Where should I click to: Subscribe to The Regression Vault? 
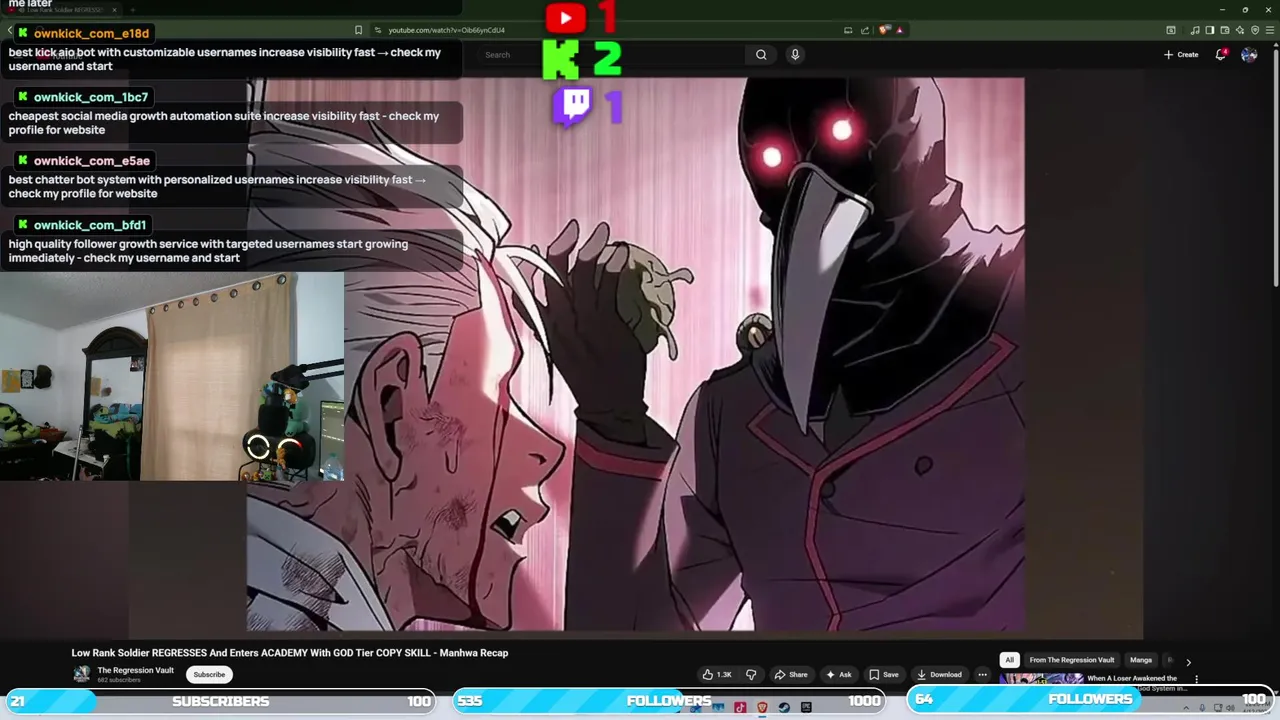[x=209, y=674]
